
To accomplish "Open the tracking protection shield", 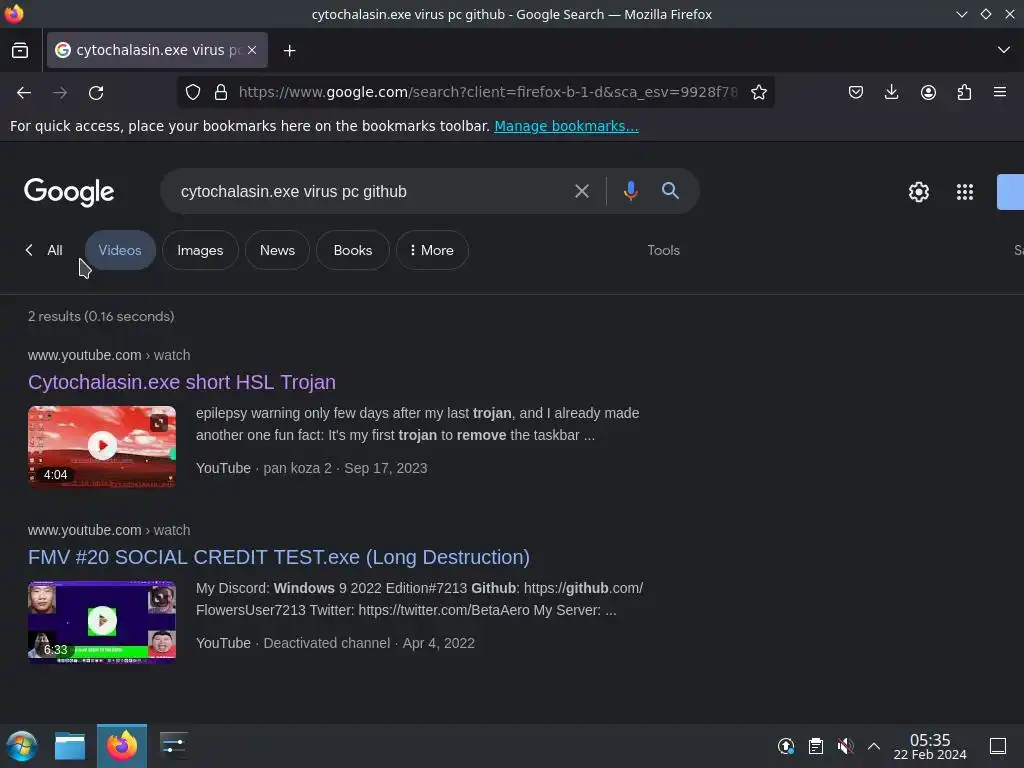I will click(193, 92).
